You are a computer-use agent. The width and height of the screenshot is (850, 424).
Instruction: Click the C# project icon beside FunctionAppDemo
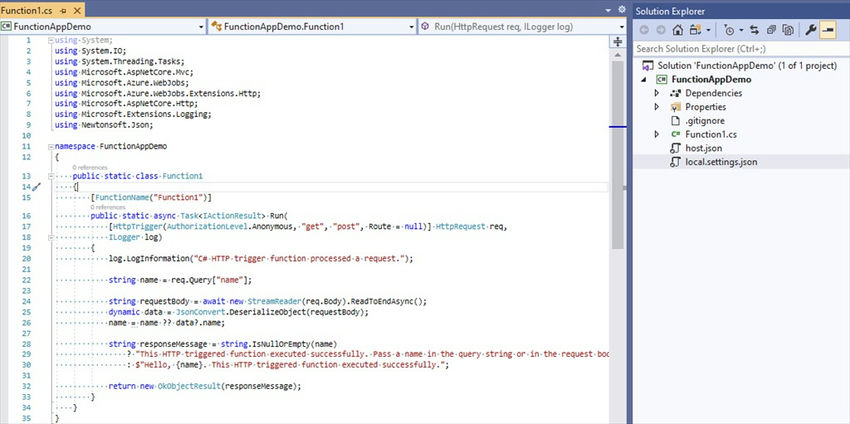pyautogui.click(x=661, y=79)
